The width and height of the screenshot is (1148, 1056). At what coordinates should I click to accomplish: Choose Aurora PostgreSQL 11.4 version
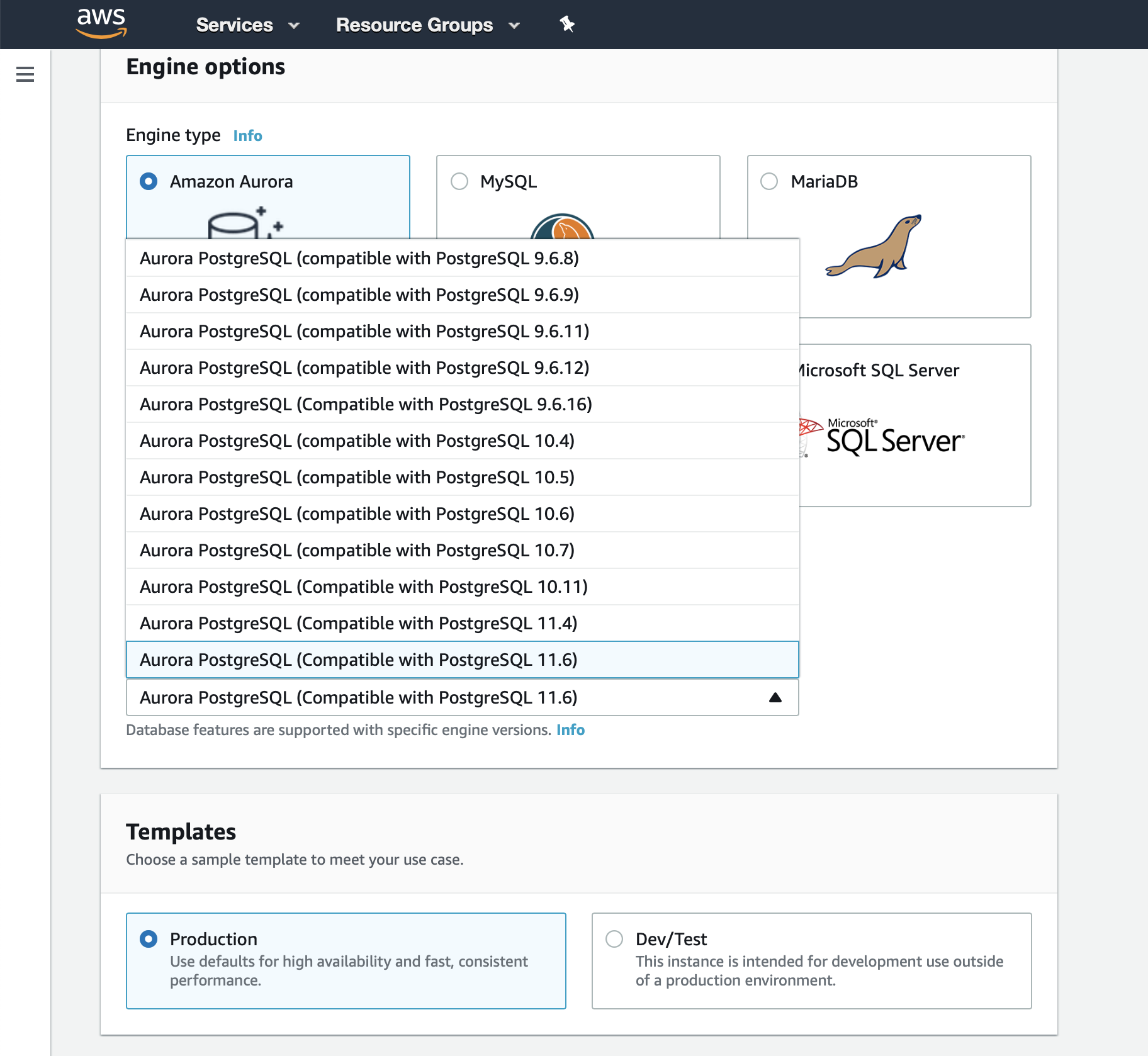click(463, 623)
